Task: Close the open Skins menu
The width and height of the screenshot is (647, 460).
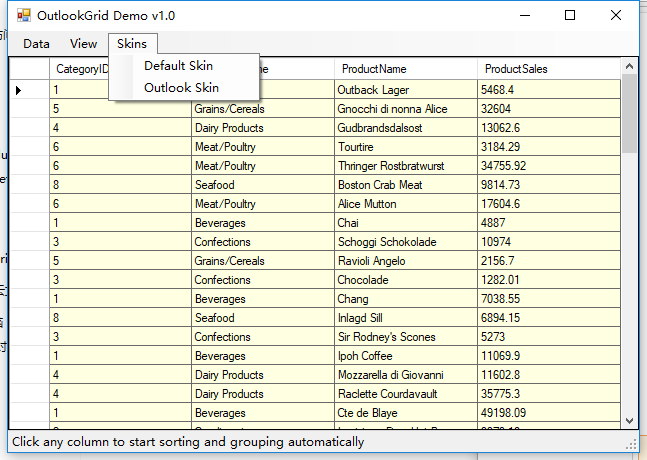Action: pyautogui.click(x=132, y=44)
